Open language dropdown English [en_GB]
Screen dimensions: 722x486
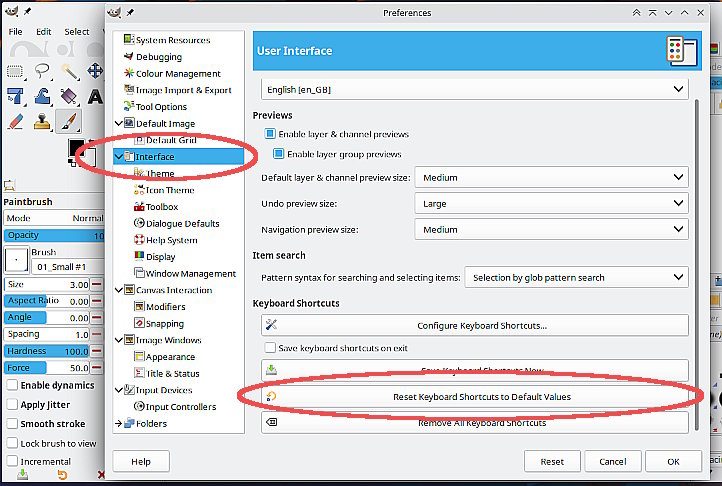click(475, 89)
